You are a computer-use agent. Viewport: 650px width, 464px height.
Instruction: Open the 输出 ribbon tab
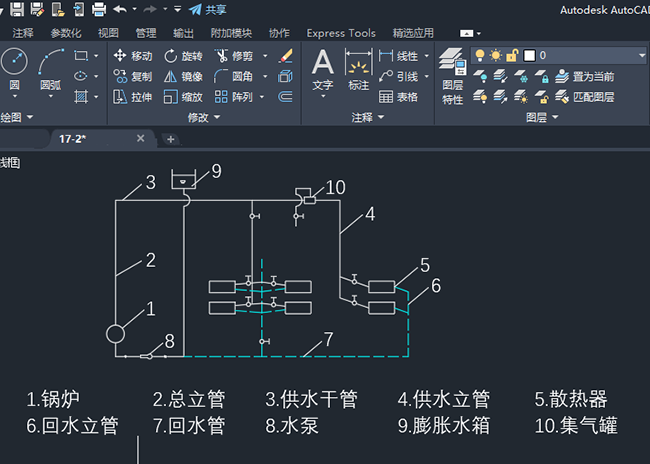[x=183, y=33]
